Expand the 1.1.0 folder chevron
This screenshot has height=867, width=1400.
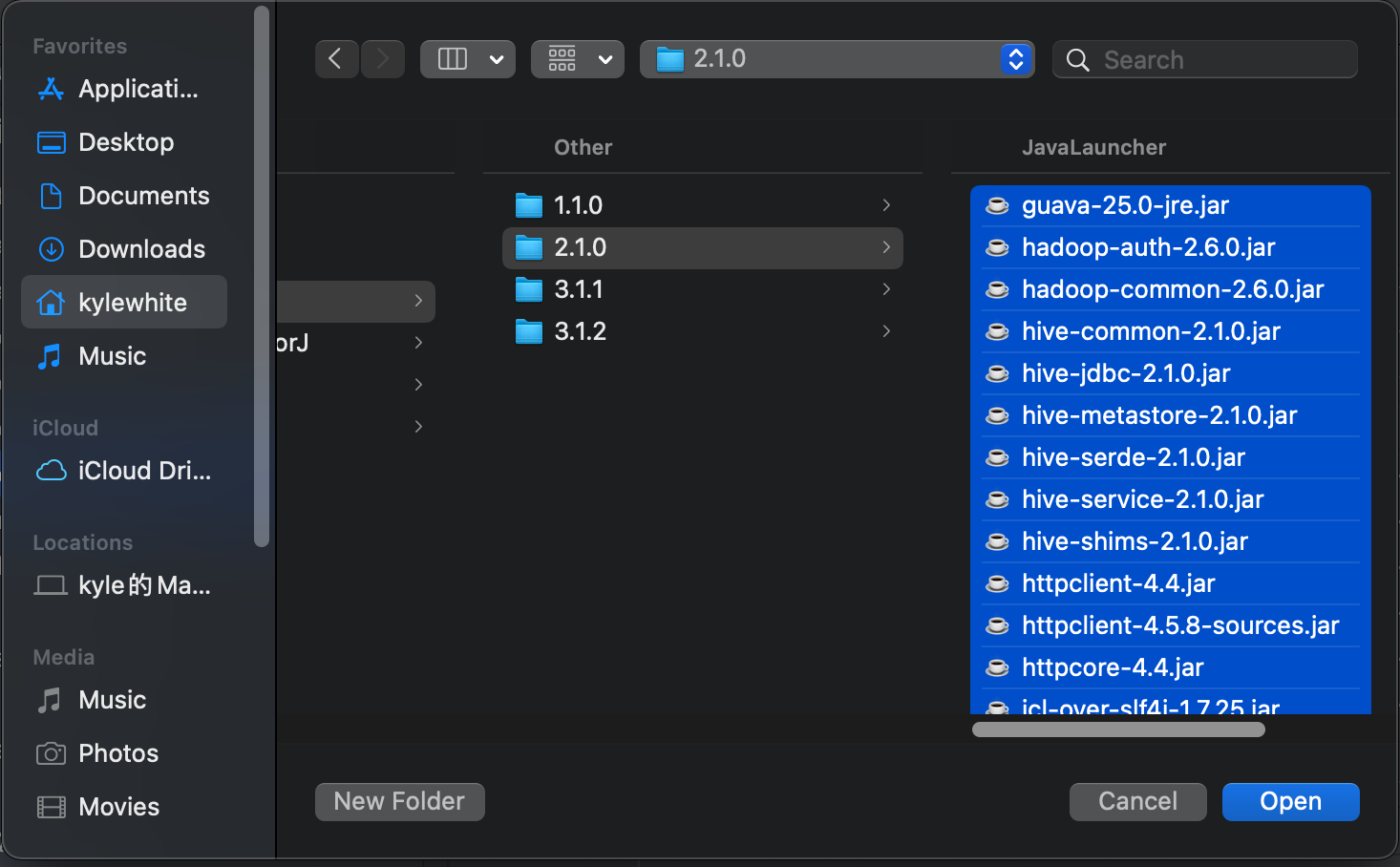click(x=886, y=205)
